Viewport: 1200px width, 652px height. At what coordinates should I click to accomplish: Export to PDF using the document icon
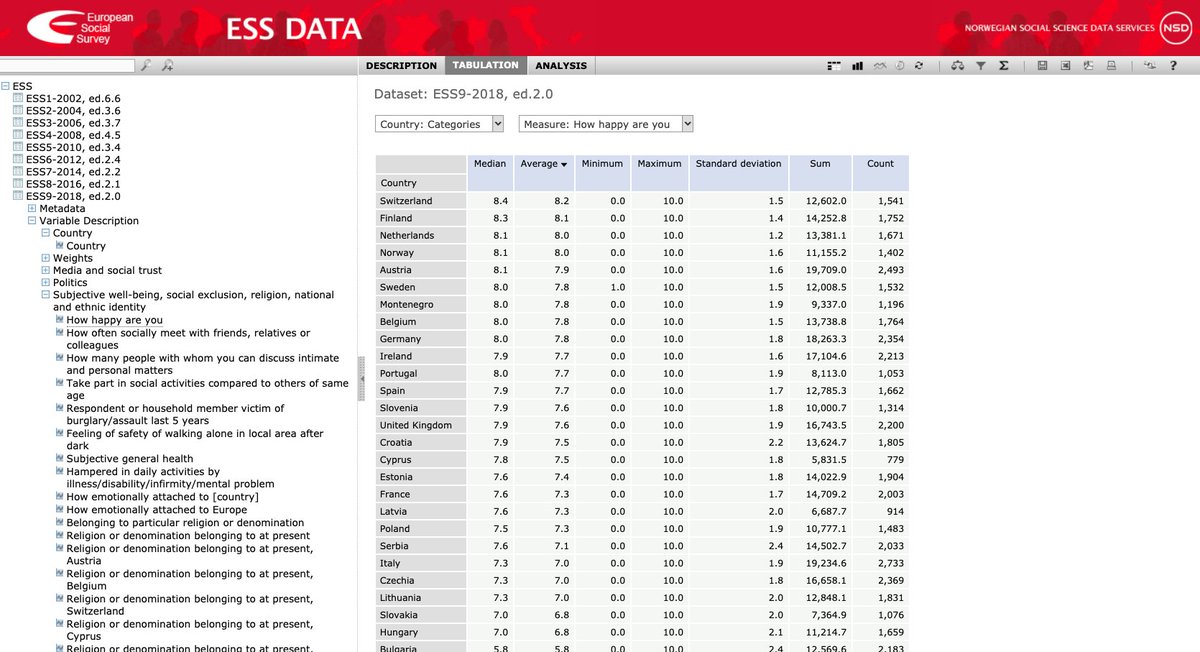[1088, 66]
